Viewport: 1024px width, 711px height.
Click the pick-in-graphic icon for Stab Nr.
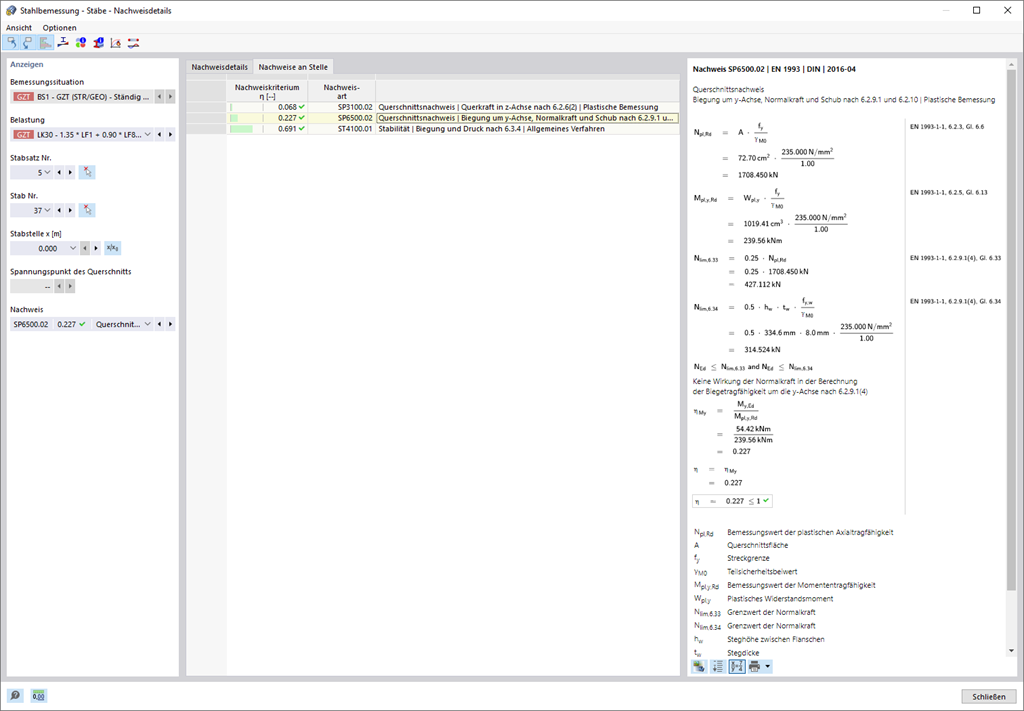click(x=87, y=210)
